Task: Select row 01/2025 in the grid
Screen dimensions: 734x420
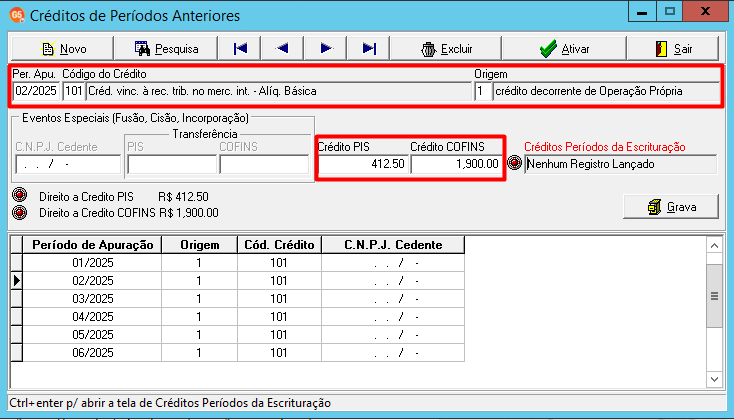Action: click(x=243, y=263)
